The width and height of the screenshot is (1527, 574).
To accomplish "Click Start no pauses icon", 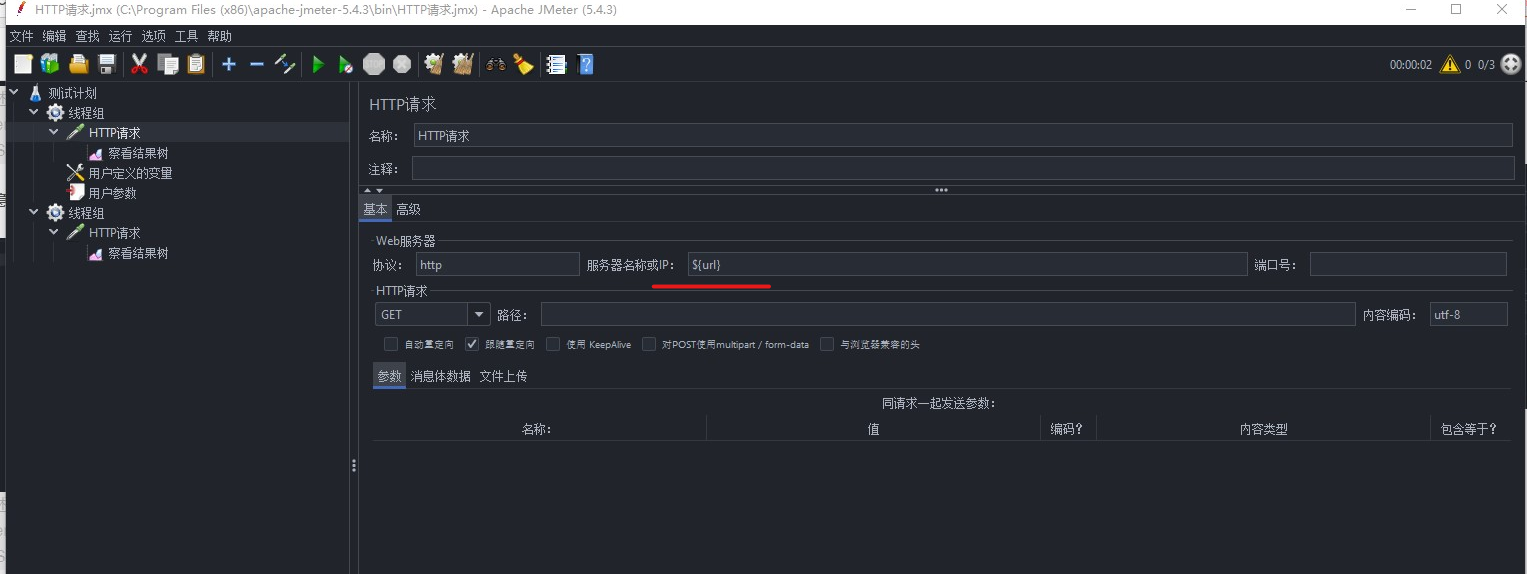I will 345,64.
